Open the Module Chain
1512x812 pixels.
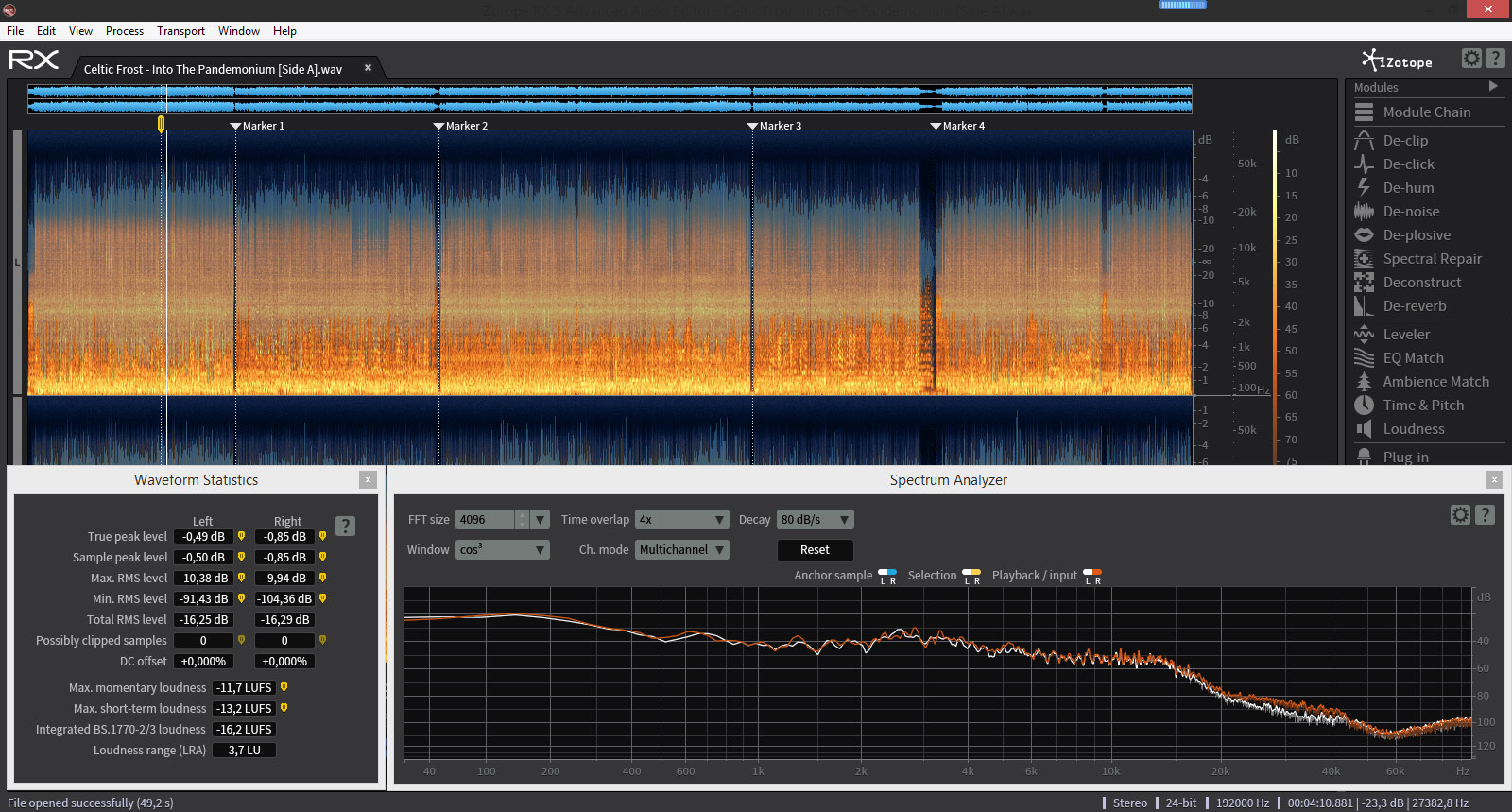[x=1426, y=112]
